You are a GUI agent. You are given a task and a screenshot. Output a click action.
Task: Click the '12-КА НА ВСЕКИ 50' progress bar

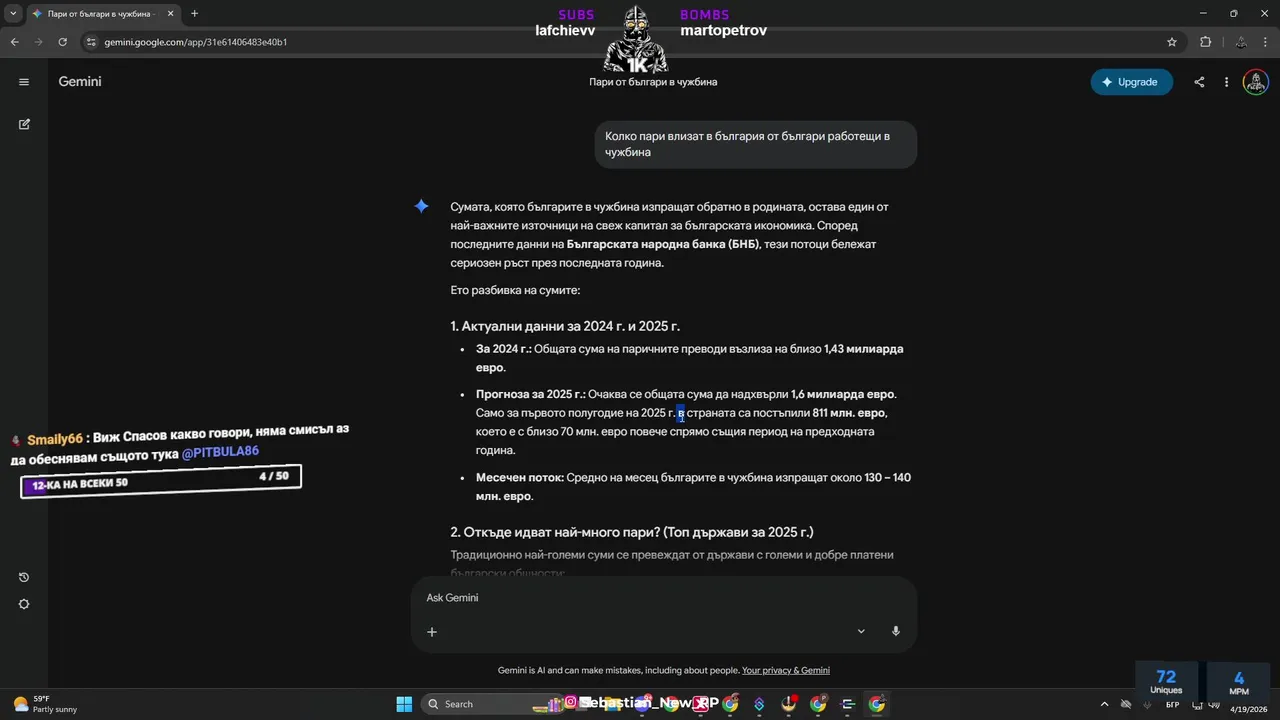160,481
